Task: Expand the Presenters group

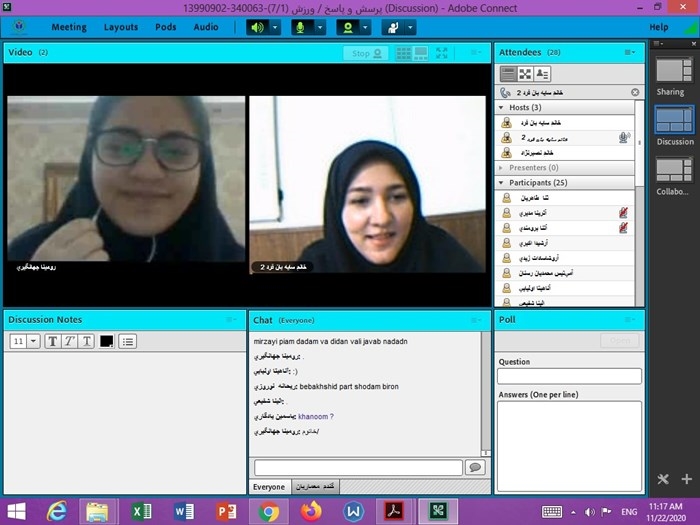Action: [501, 168]
